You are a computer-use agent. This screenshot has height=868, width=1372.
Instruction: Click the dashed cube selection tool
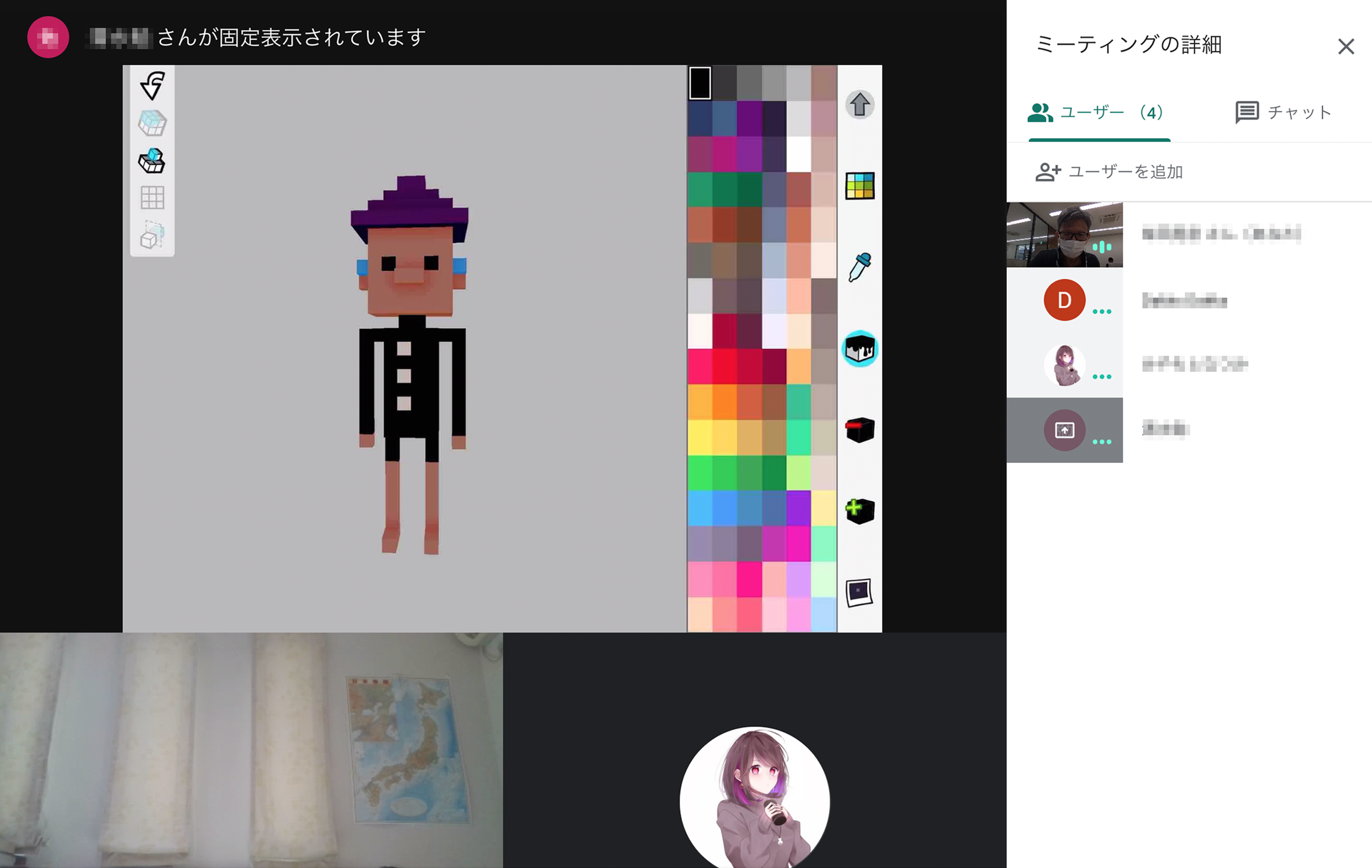(x=152, y=235)
